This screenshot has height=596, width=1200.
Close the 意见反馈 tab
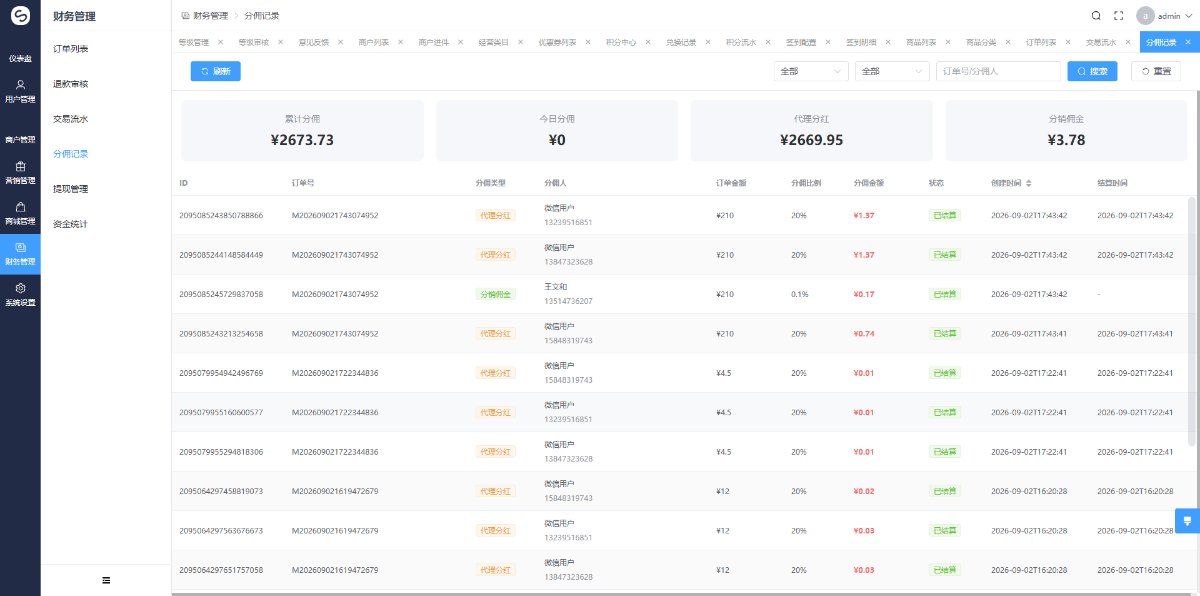[x=340, y=42]
